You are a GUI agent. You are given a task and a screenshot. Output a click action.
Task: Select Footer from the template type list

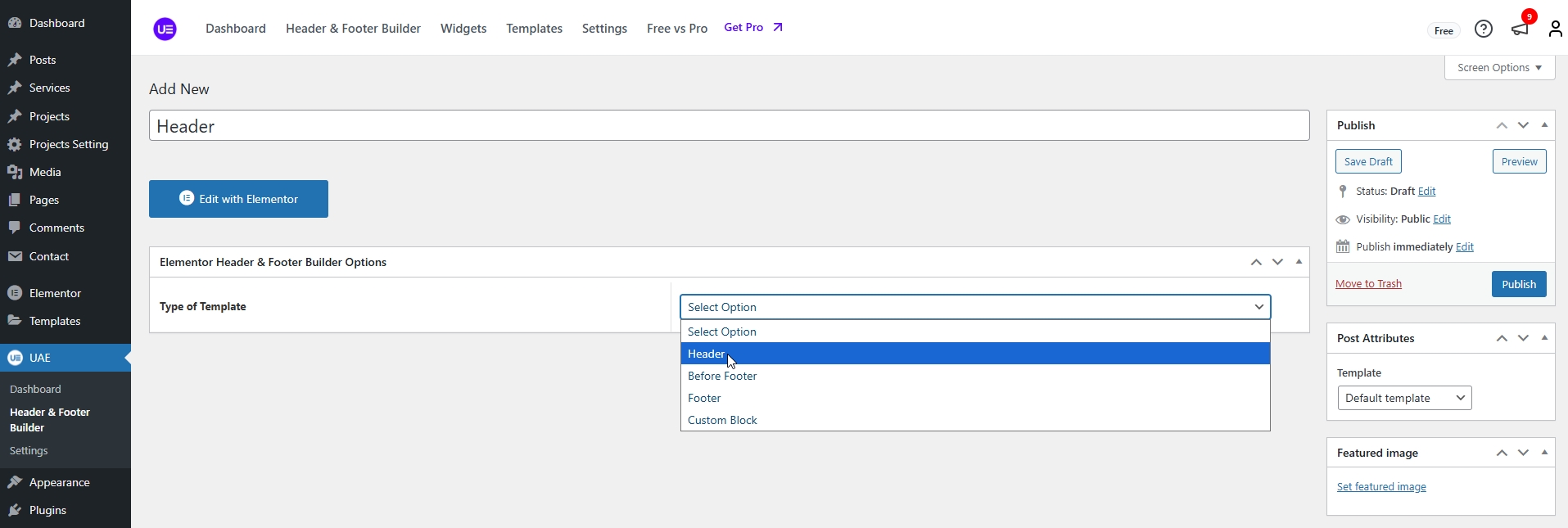[704, 398]
